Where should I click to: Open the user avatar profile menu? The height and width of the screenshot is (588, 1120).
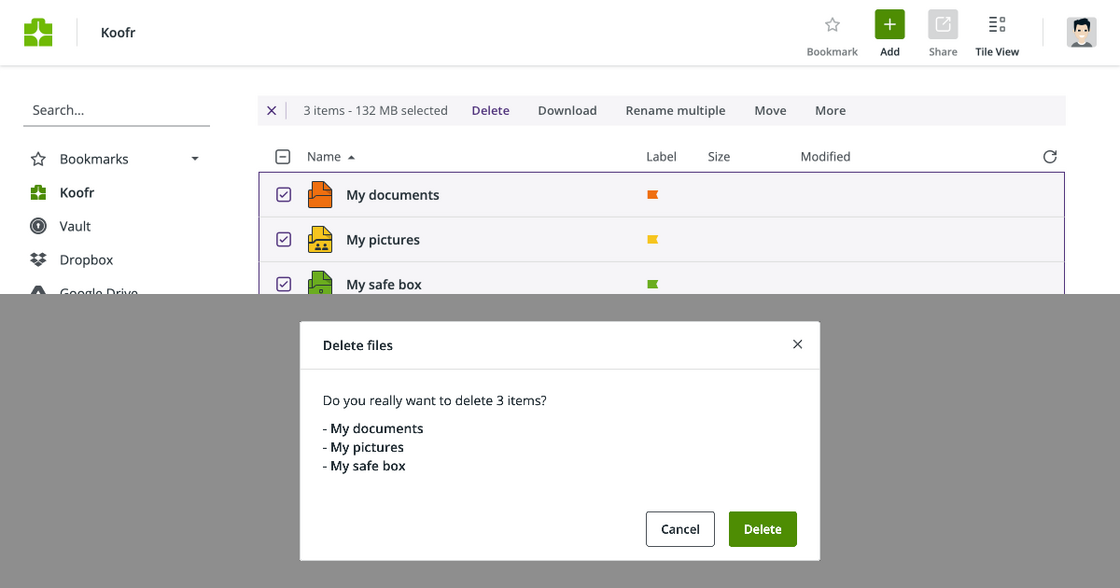(1081, 33)
